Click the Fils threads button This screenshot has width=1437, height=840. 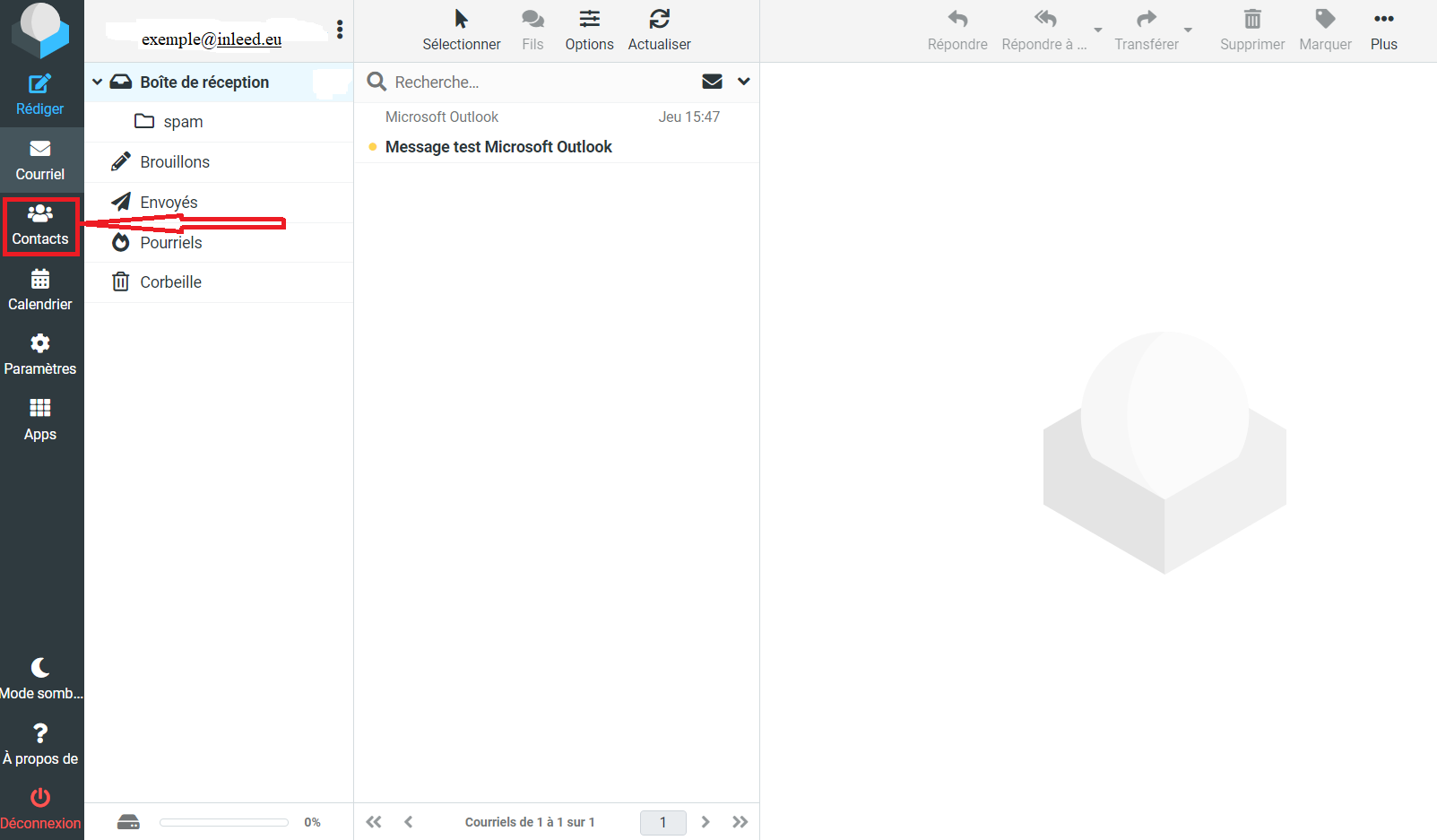point(532,30)
